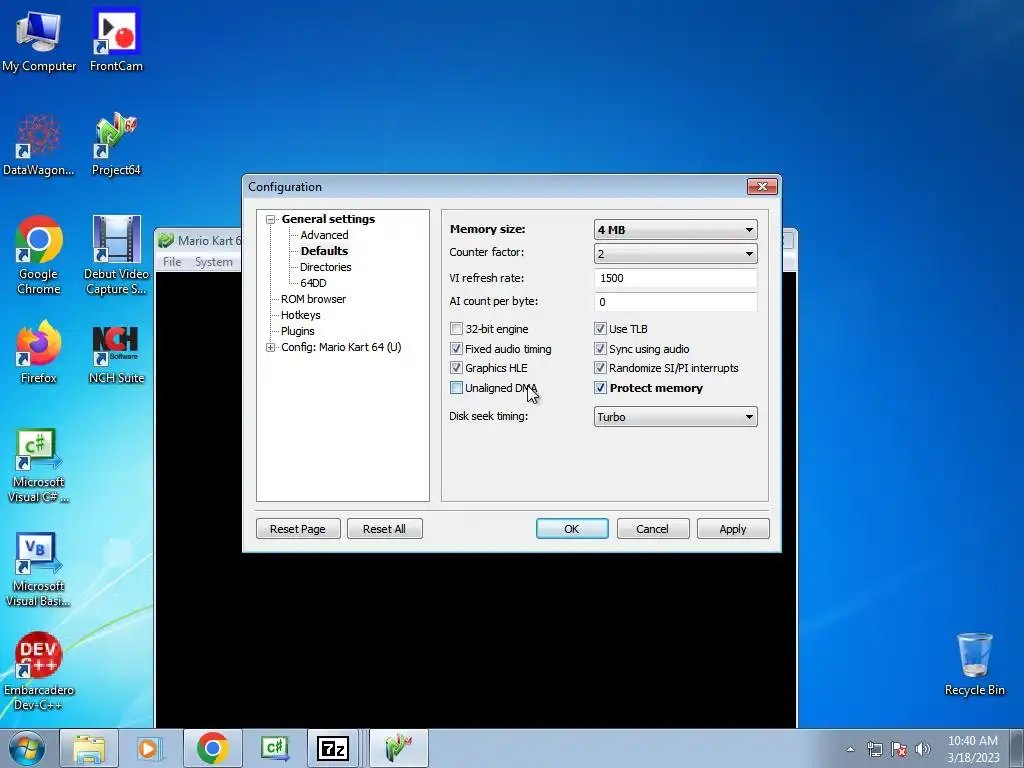The image size is (1024, 768).
Task: Click the Apply button
Action: pos(733,528)
